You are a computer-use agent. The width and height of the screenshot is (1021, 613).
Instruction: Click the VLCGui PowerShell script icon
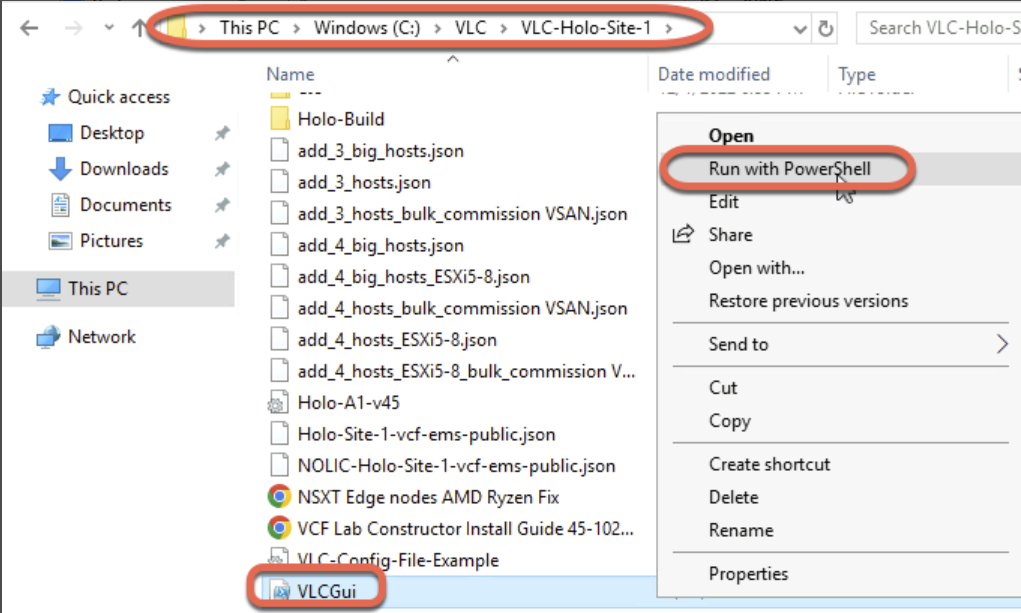pyautogui.click(x=281, y=592)
